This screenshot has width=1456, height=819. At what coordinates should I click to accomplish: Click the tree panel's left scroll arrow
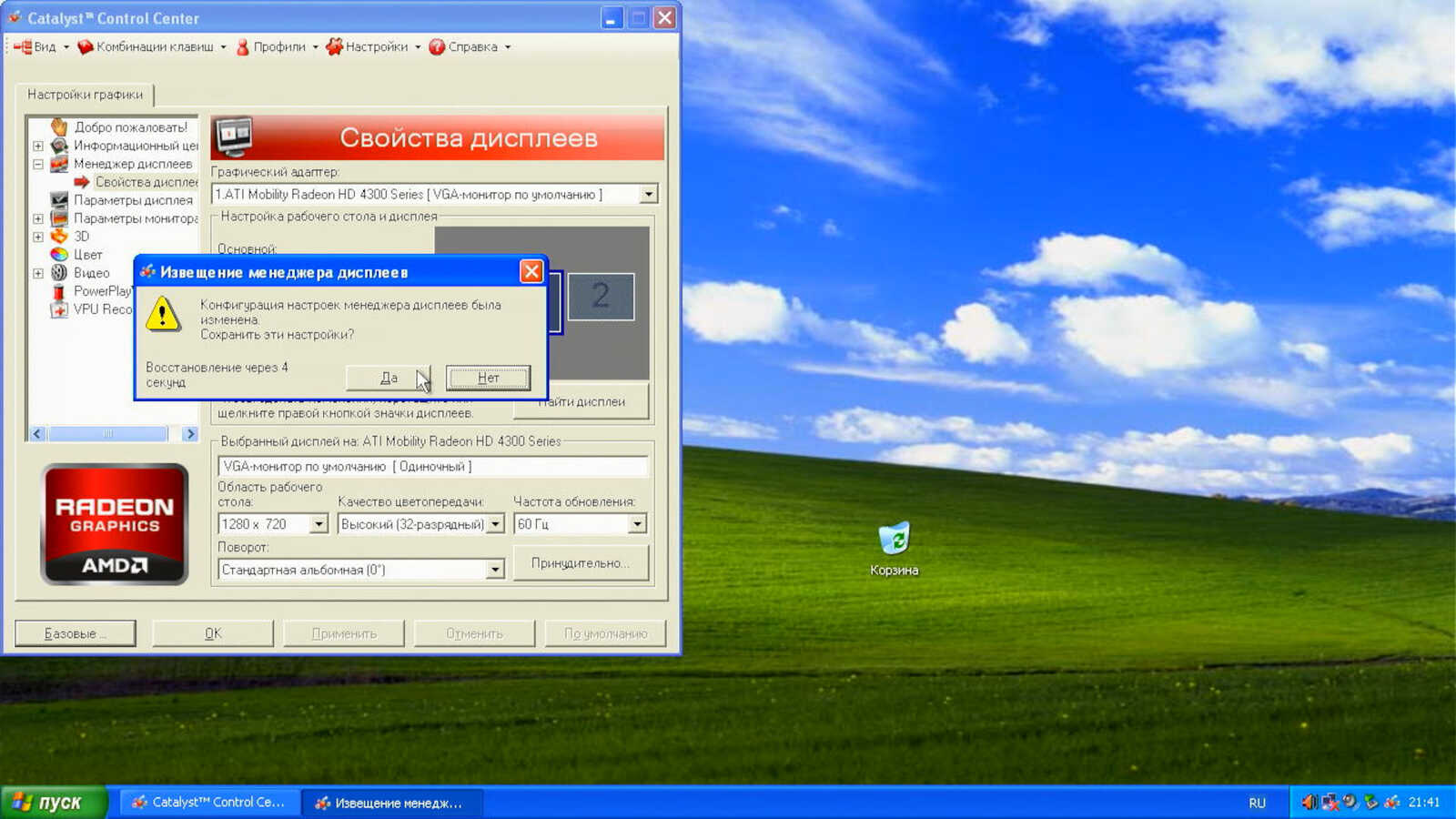pos(37,434)
